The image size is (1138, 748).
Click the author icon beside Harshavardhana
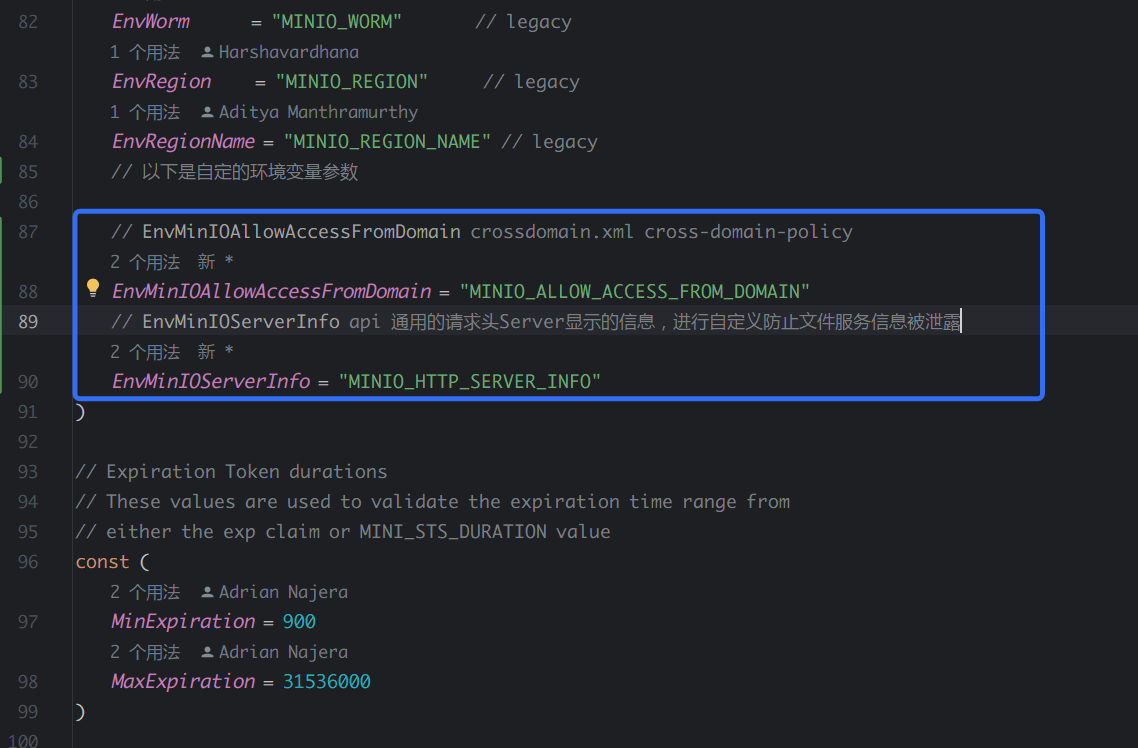(x=207, y=52)
